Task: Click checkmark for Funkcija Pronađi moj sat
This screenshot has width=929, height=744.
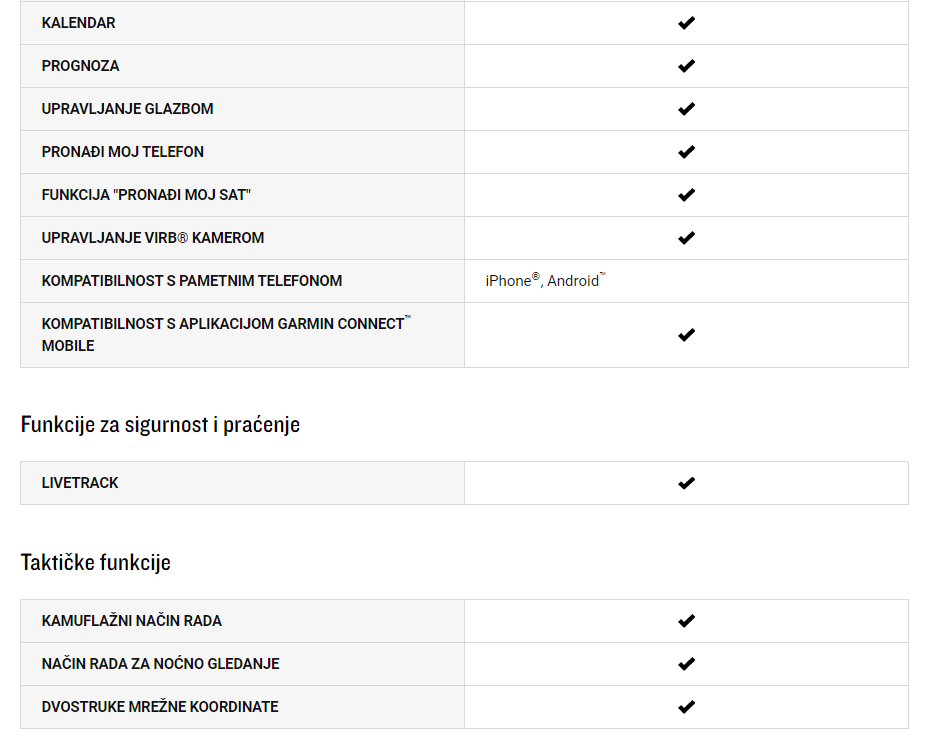Action: pos(686,195)
